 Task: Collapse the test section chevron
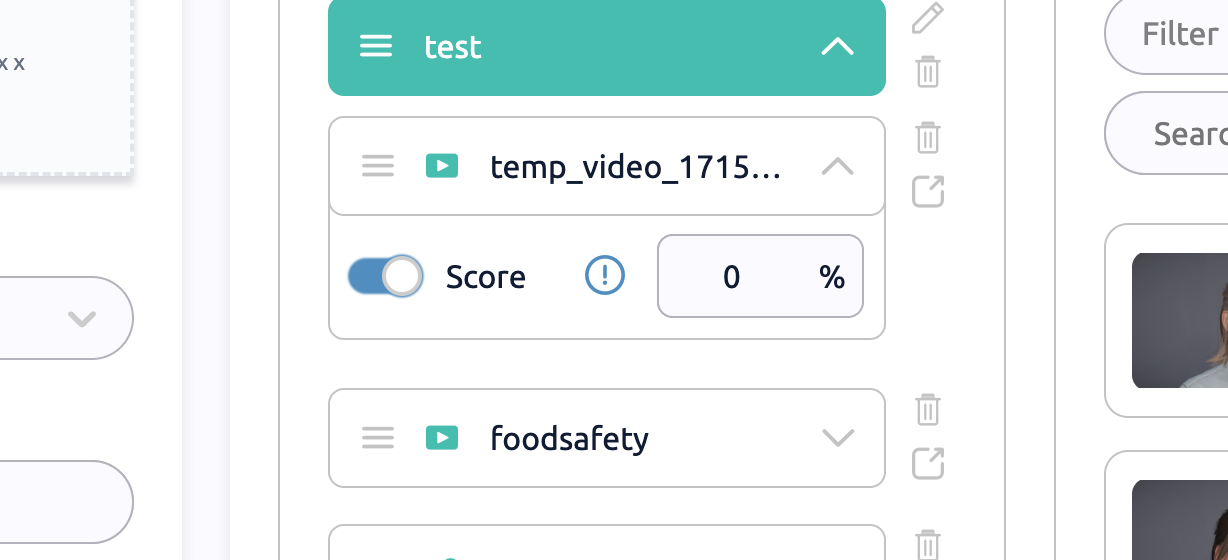(837, 47)
